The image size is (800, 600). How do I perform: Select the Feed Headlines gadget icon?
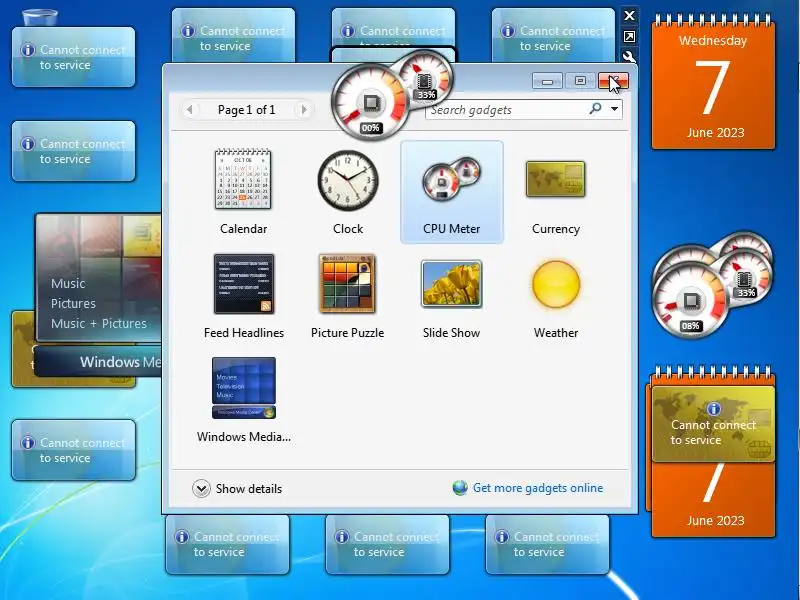click(243, 284)
